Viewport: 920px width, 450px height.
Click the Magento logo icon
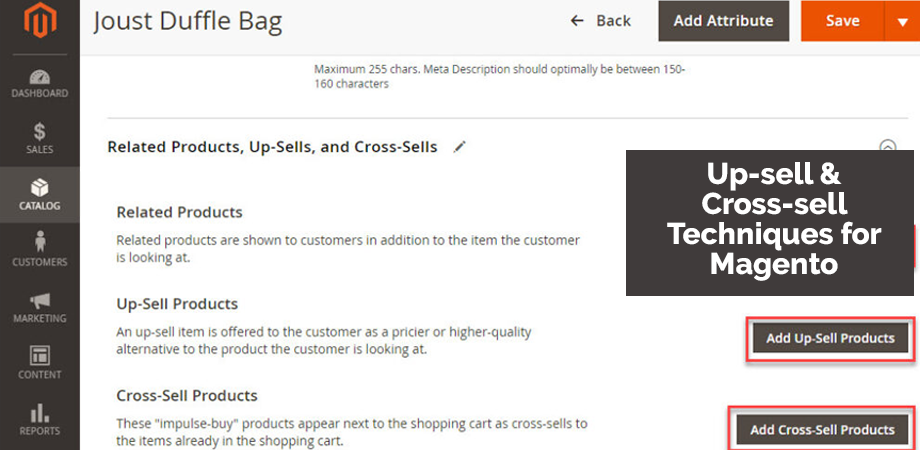pos(40,21)
